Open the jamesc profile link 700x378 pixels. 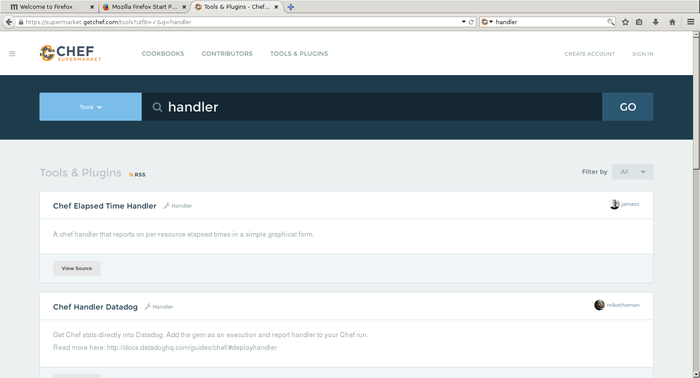630,204
